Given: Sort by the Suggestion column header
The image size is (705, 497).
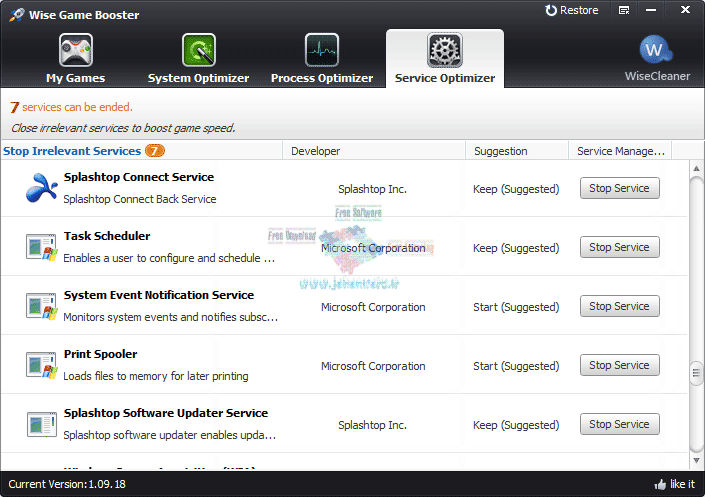Looking at the screenshot, I should coord(500,151).
